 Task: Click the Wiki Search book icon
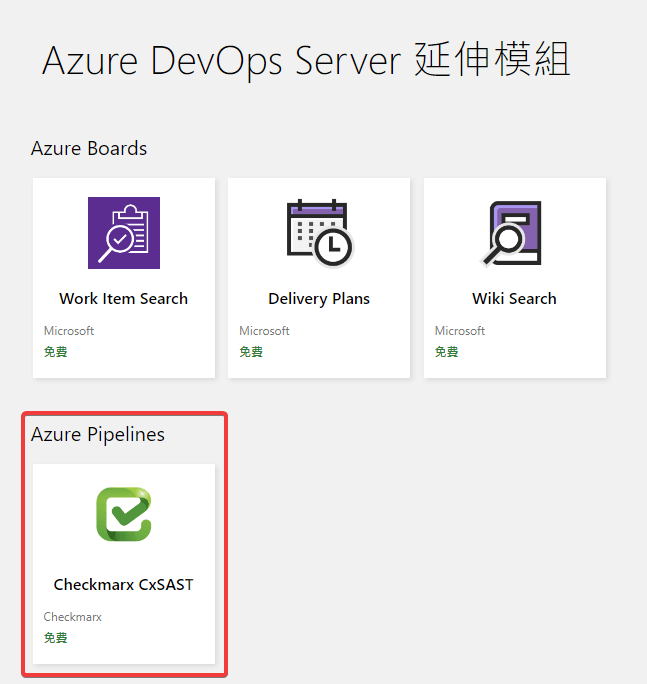[x=514, y=232]
